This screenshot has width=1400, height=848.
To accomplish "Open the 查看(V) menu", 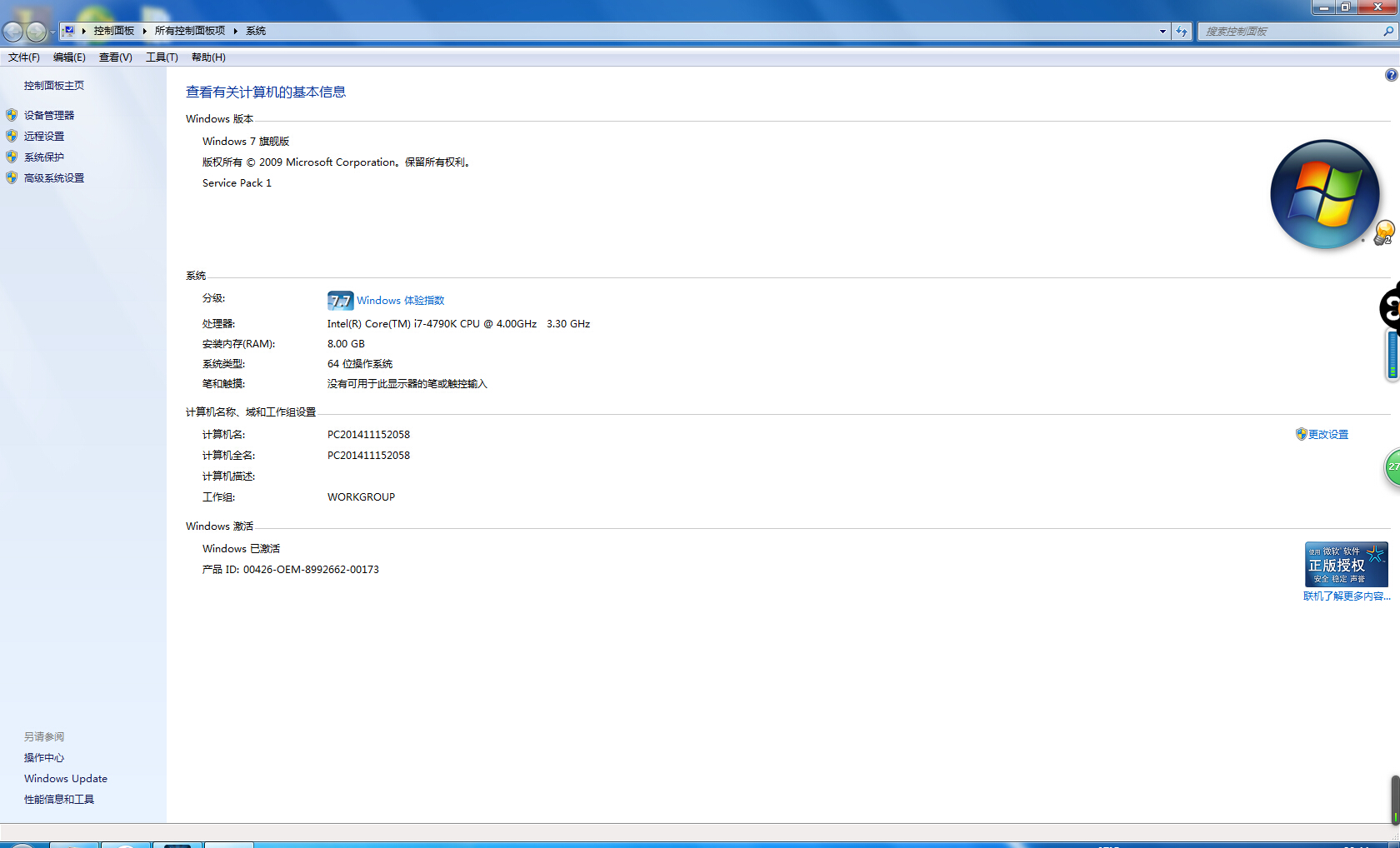I will point(116,57).
